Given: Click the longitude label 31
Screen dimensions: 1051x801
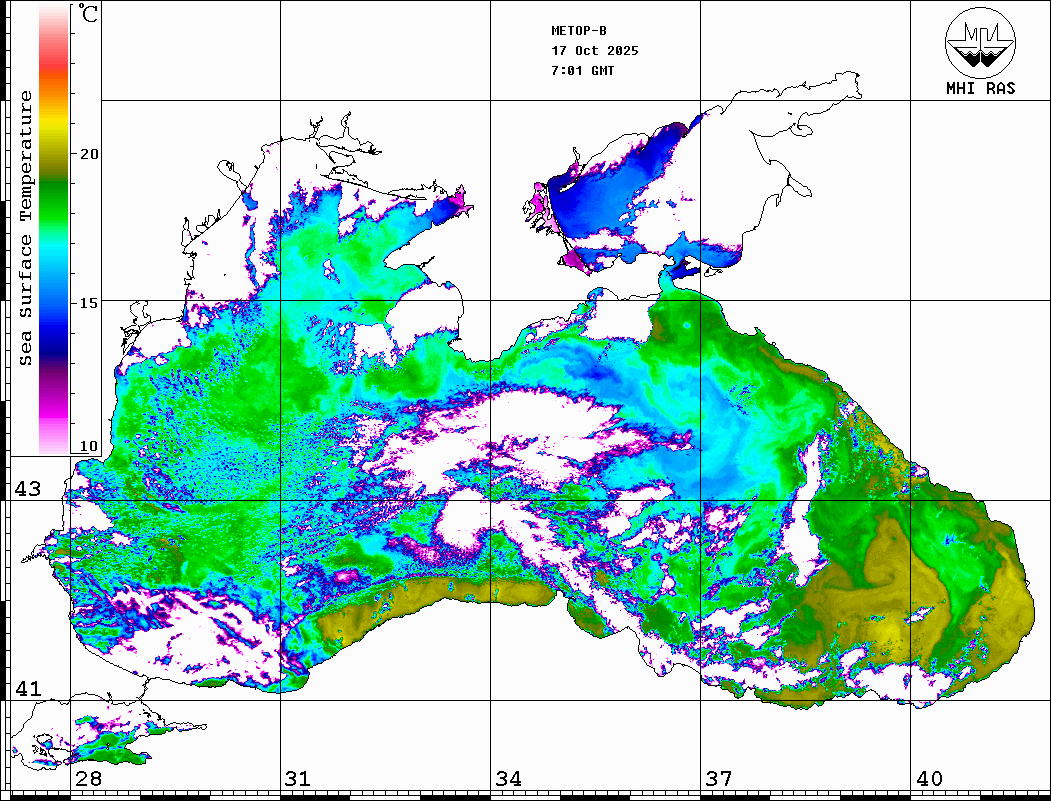Looking at the screenshot, I should 297,779.
